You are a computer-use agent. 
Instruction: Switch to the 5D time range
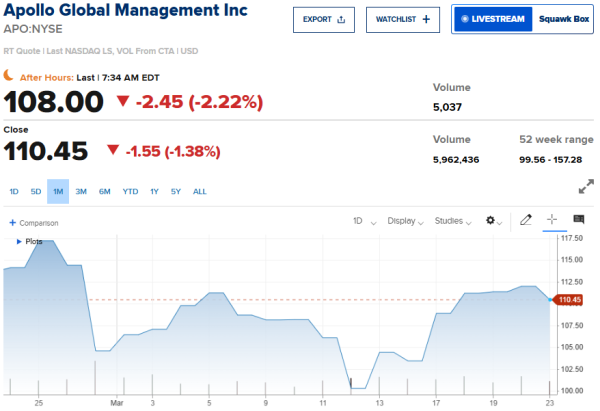click(x=36, y=191)
